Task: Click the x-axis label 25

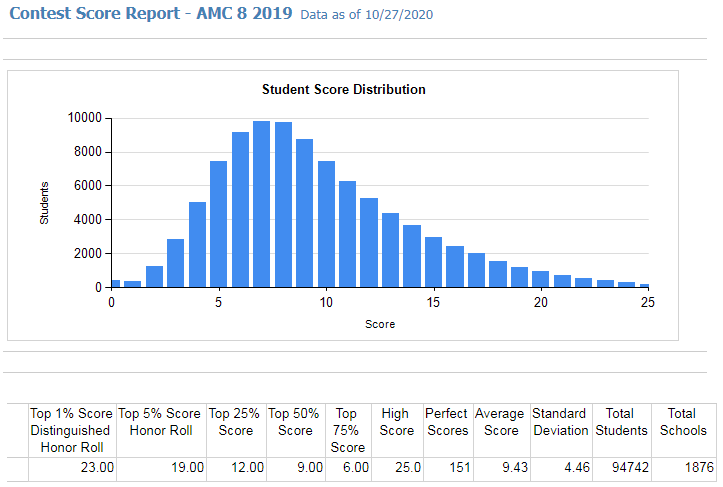Action: (648, 303)
